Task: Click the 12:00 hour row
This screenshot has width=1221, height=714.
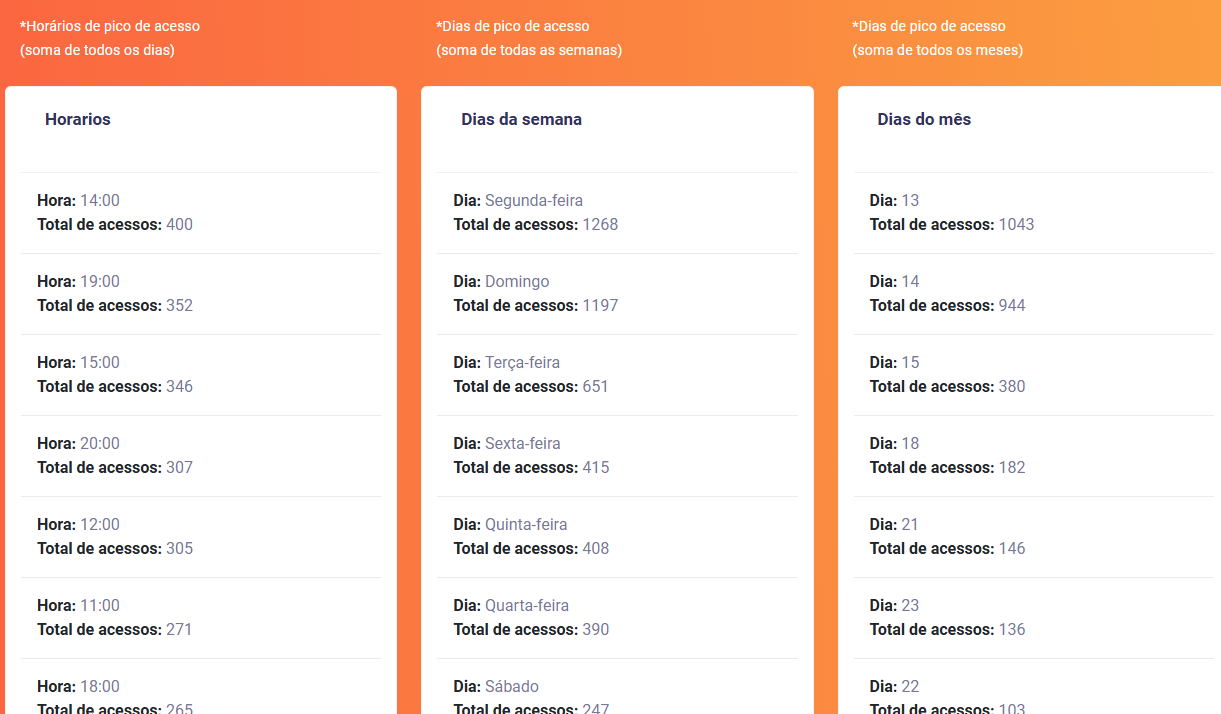Action: tap(201, 537)
